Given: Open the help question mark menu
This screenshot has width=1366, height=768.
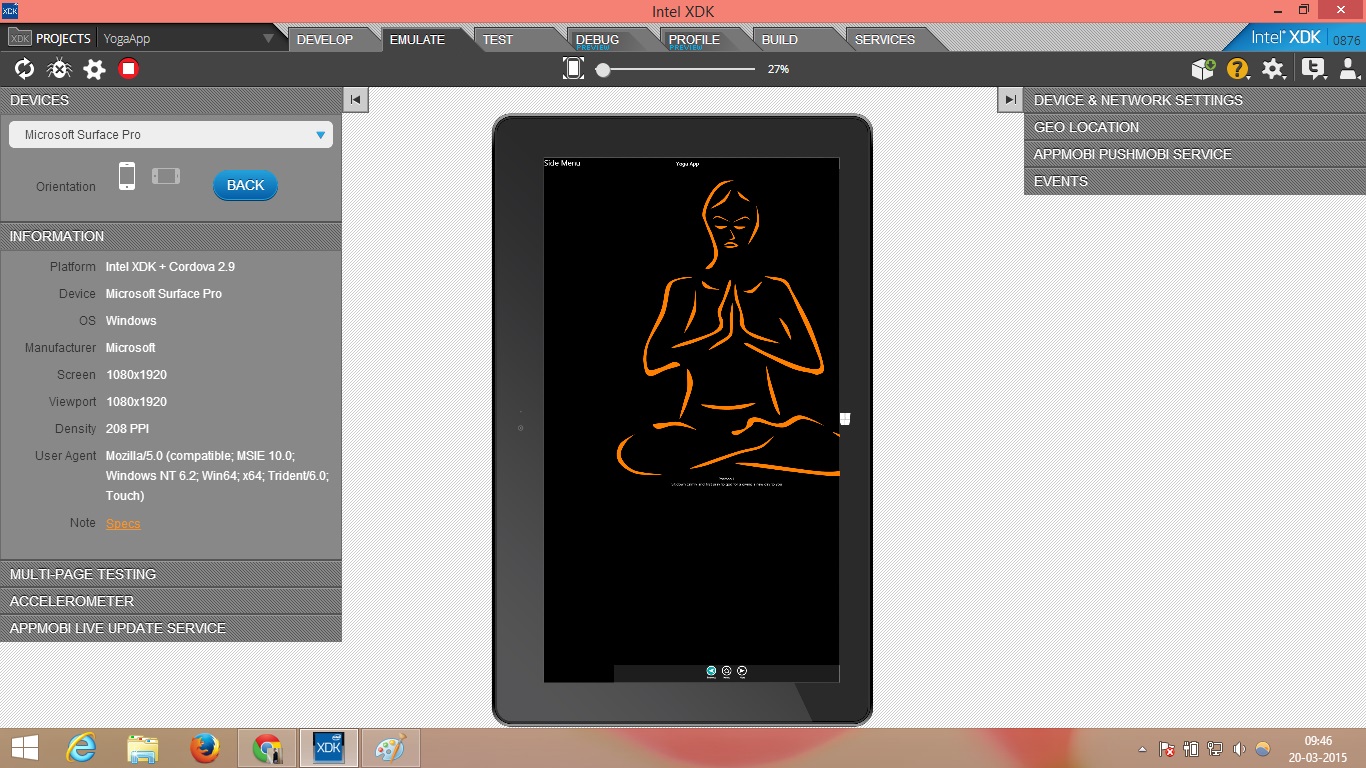Looking at the screenshot, I should click(1238, 69).
